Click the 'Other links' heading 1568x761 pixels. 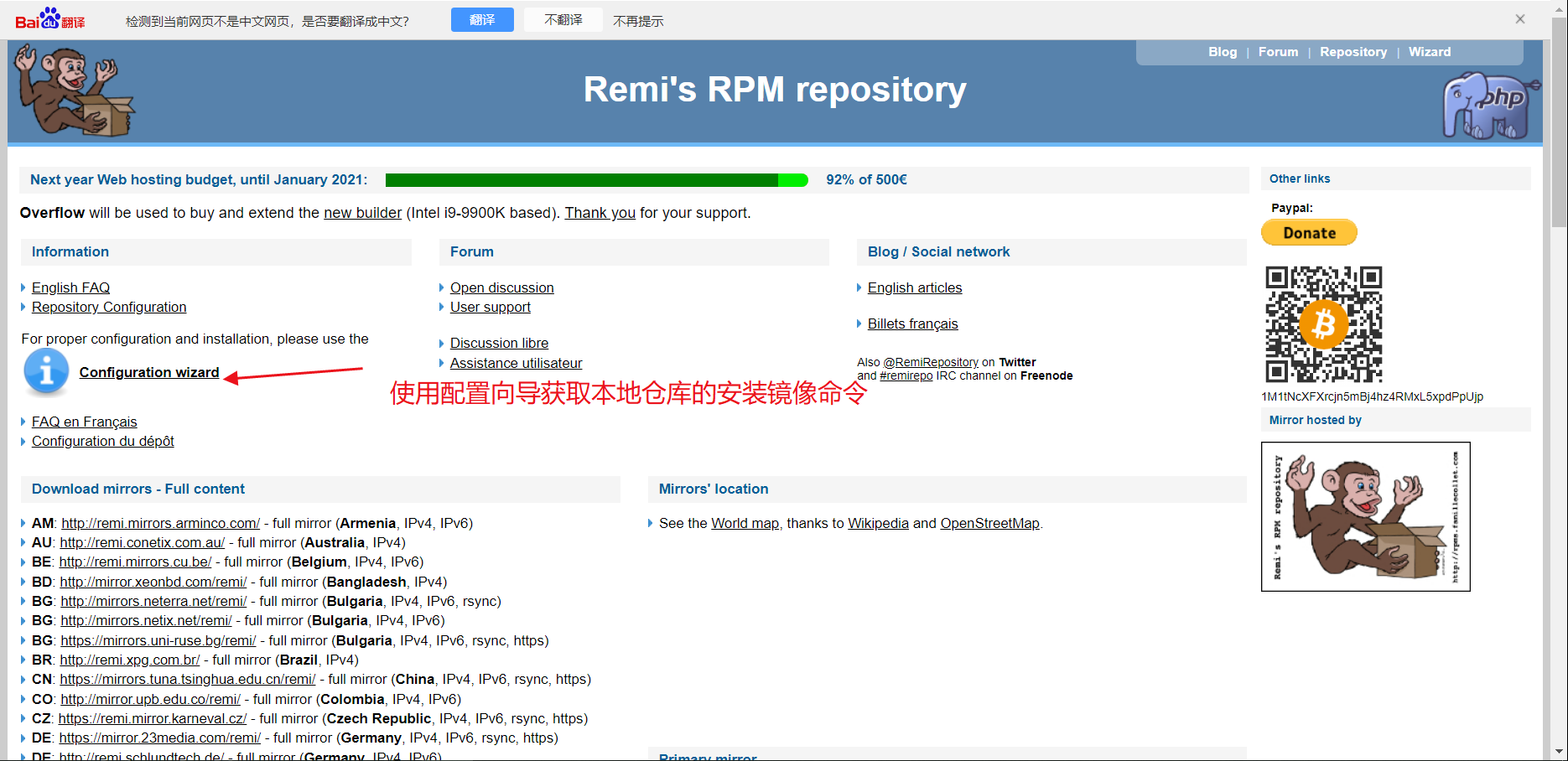tap(1300, 179)
